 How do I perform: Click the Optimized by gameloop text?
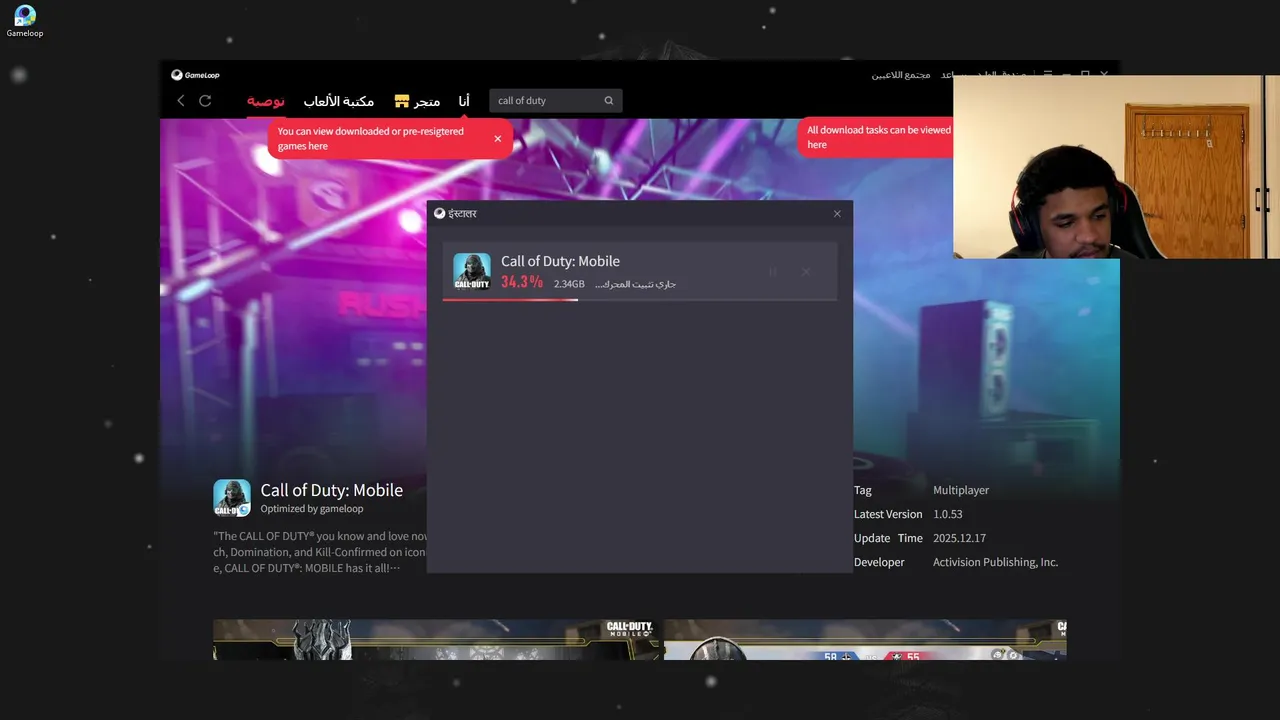tap(312, 509)
